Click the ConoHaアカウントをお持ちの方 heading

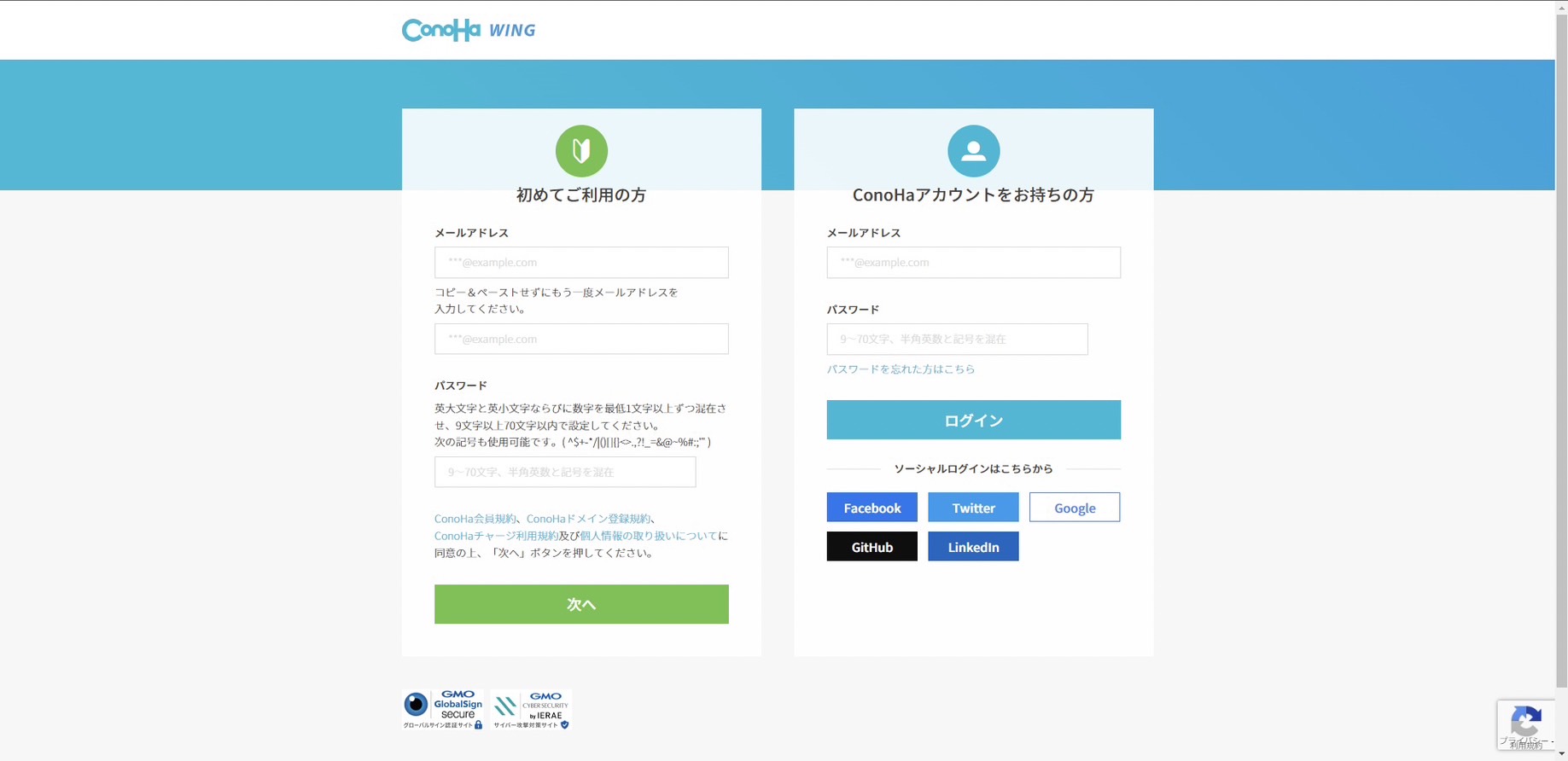[973, 195]
